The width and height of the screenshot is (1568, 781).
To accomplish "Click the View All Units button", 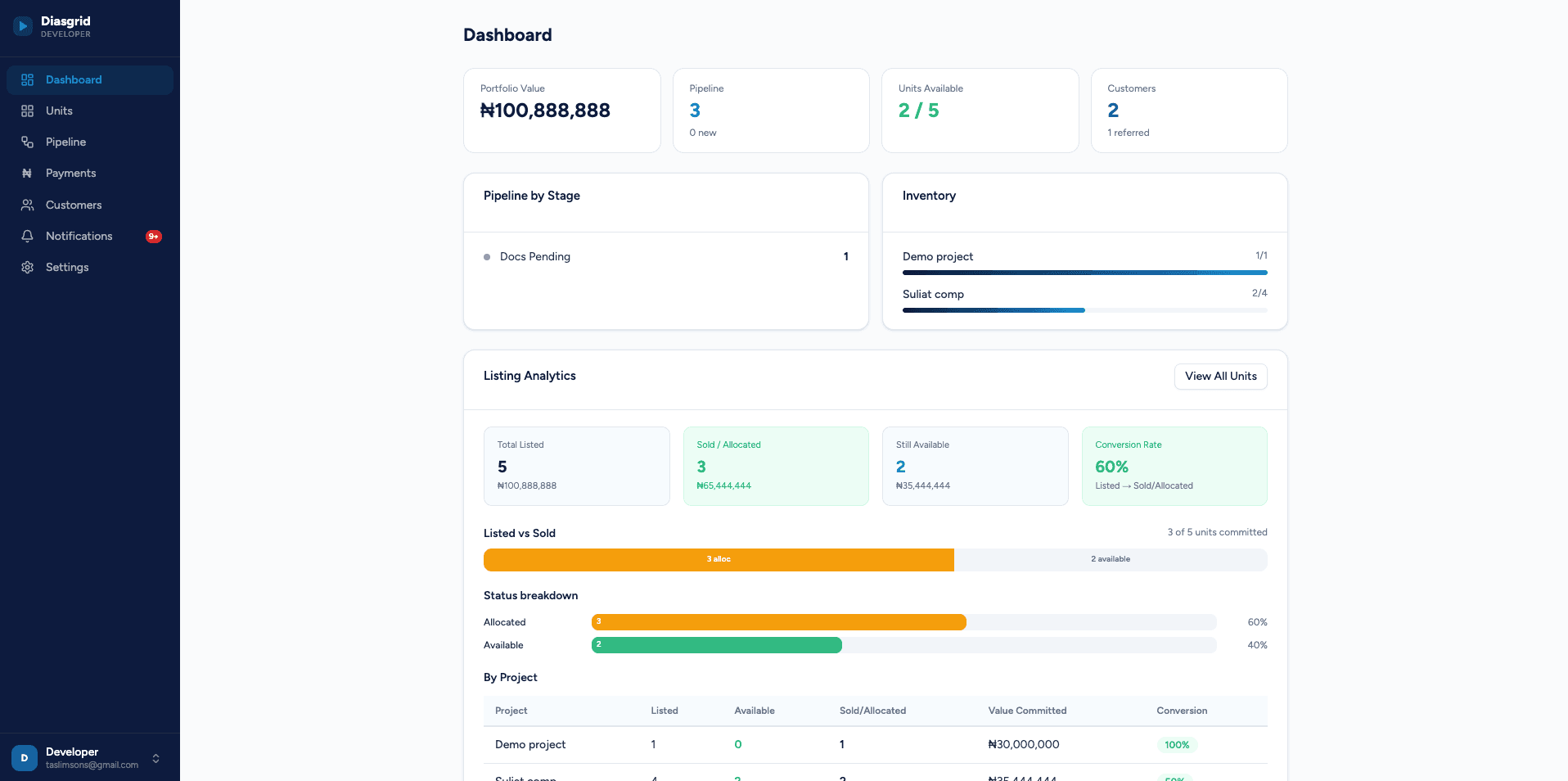I will pyautogui.click(x=1220, y=376).
